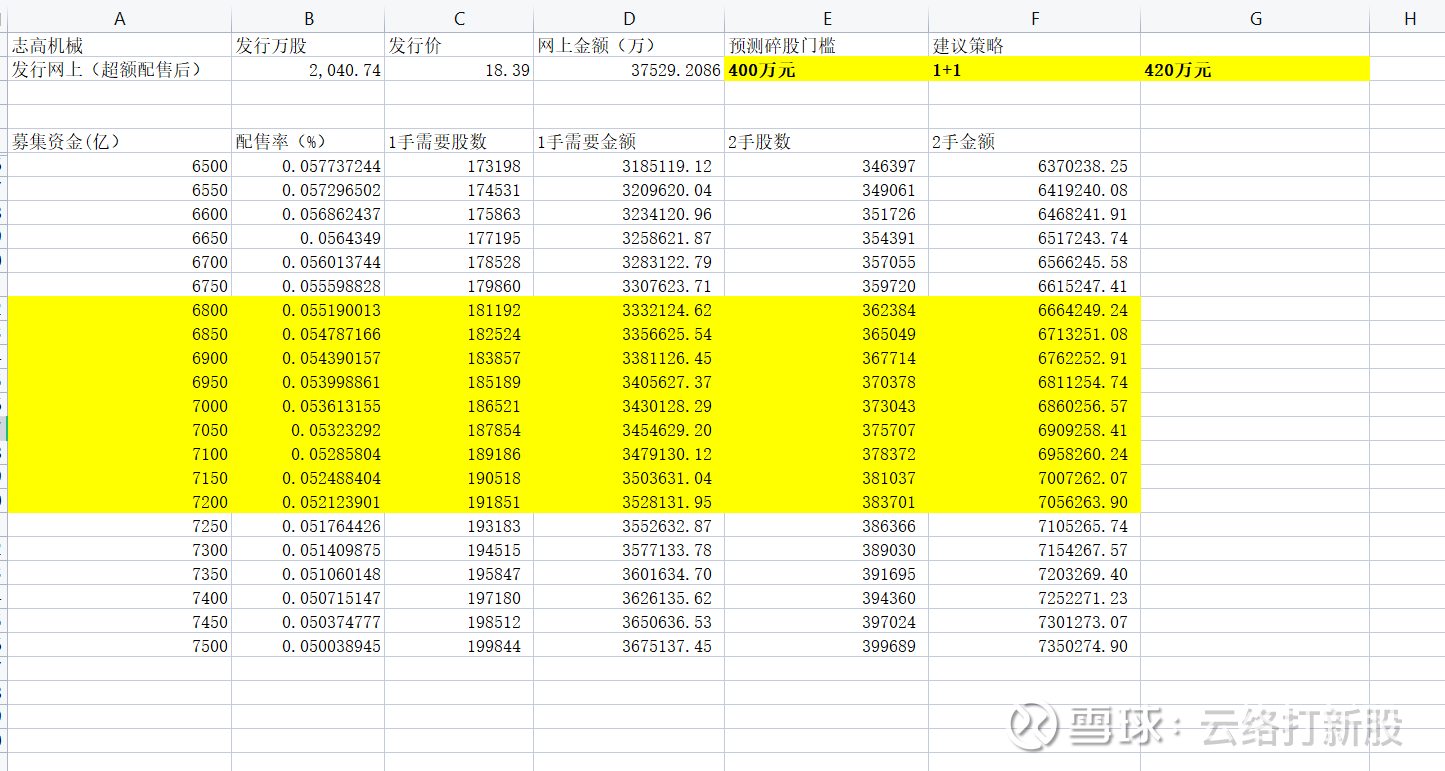Viewport: 1445px width, 771px height.
Task: Click the cell showing 173198
Action: pyautogui.click(x=459, y=166)
